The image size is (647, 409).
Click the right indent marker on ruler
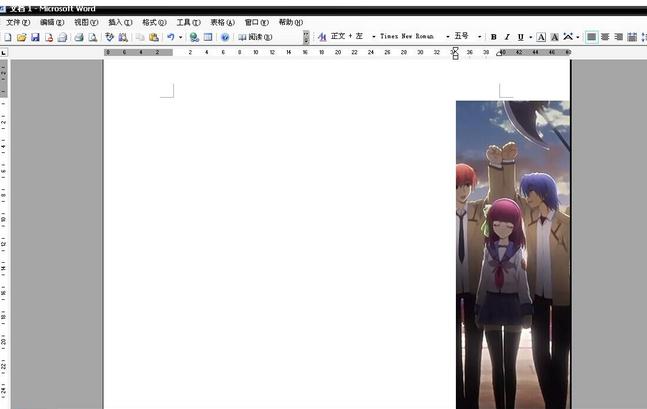(499, 53)
